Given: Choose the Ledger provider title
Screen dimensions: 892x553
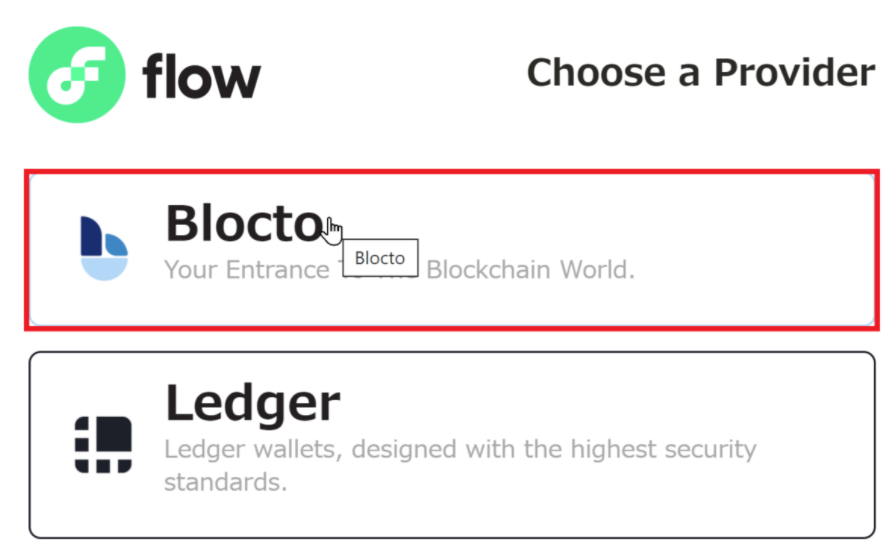Looking at the screenshot, I should click(x=252, y=404).
